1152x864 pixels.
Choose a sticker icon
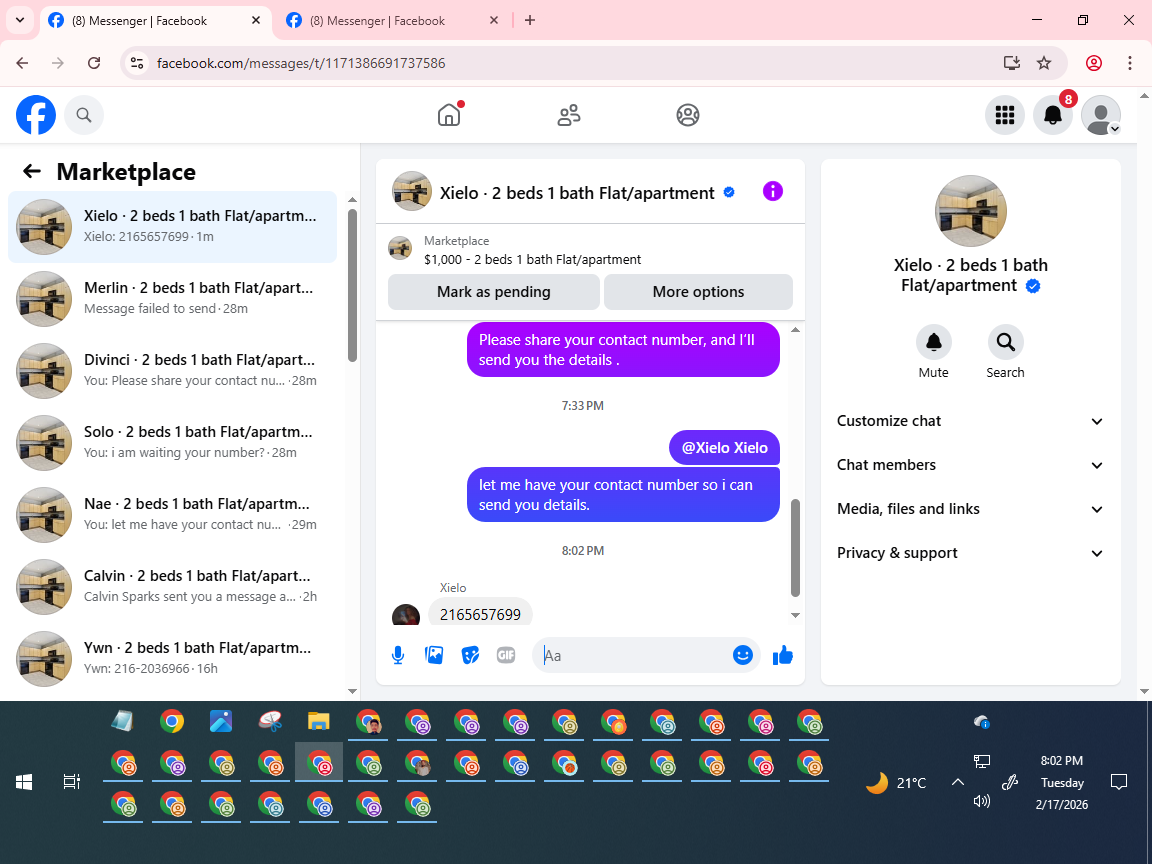(470, 655)
